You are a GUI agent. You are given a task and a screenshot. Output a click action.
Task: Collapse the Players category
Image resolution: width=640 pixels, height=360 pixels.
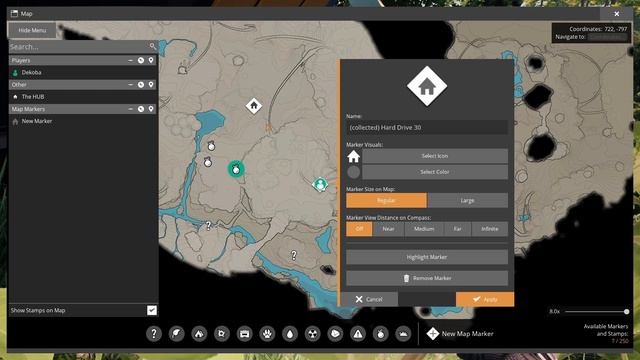pos(130,60)
